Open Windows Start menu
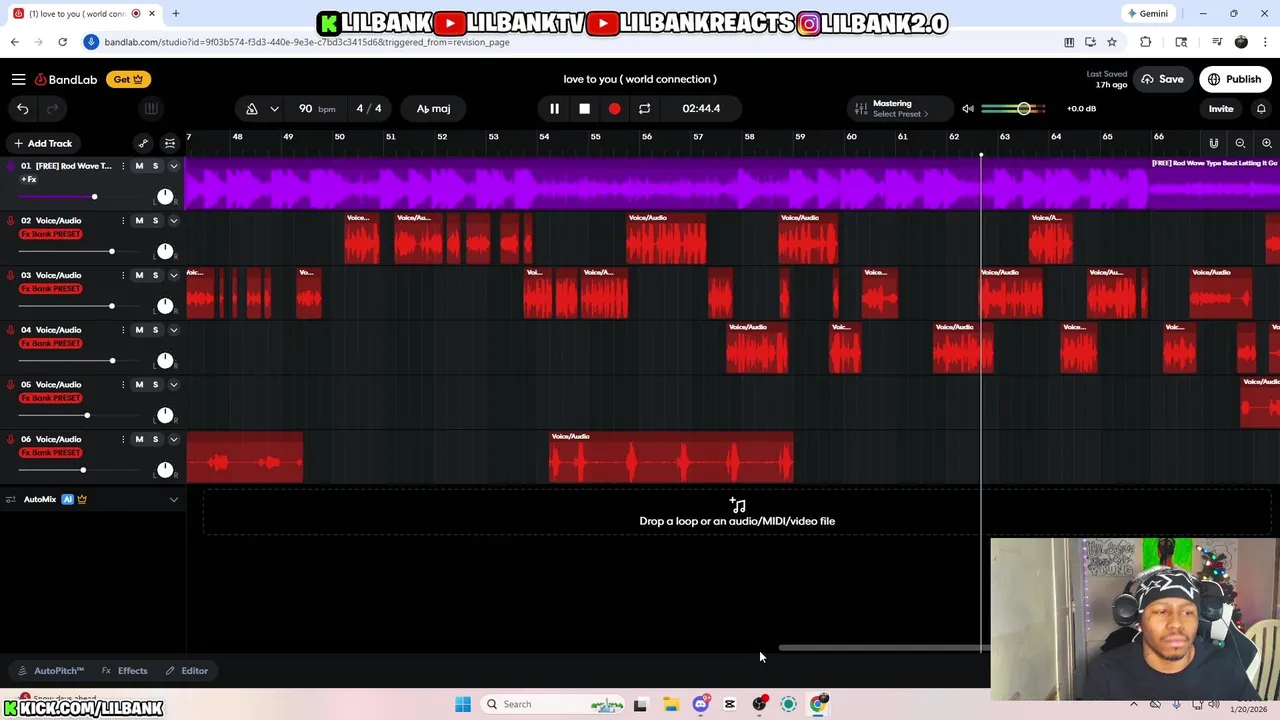The image size is (1280, 720). click(463, 704)
